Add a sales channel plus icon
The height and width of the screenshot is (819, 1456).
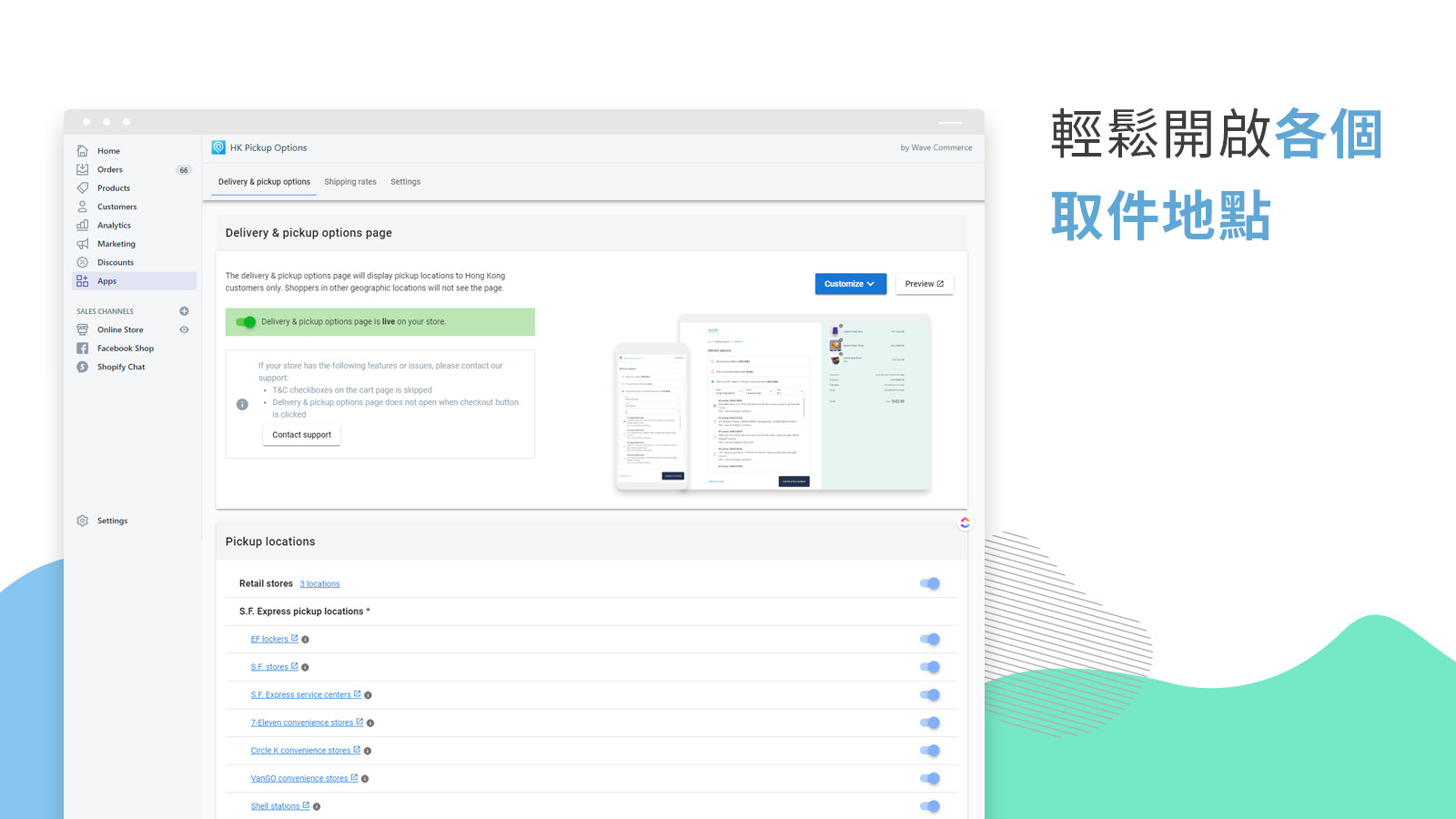184,311
